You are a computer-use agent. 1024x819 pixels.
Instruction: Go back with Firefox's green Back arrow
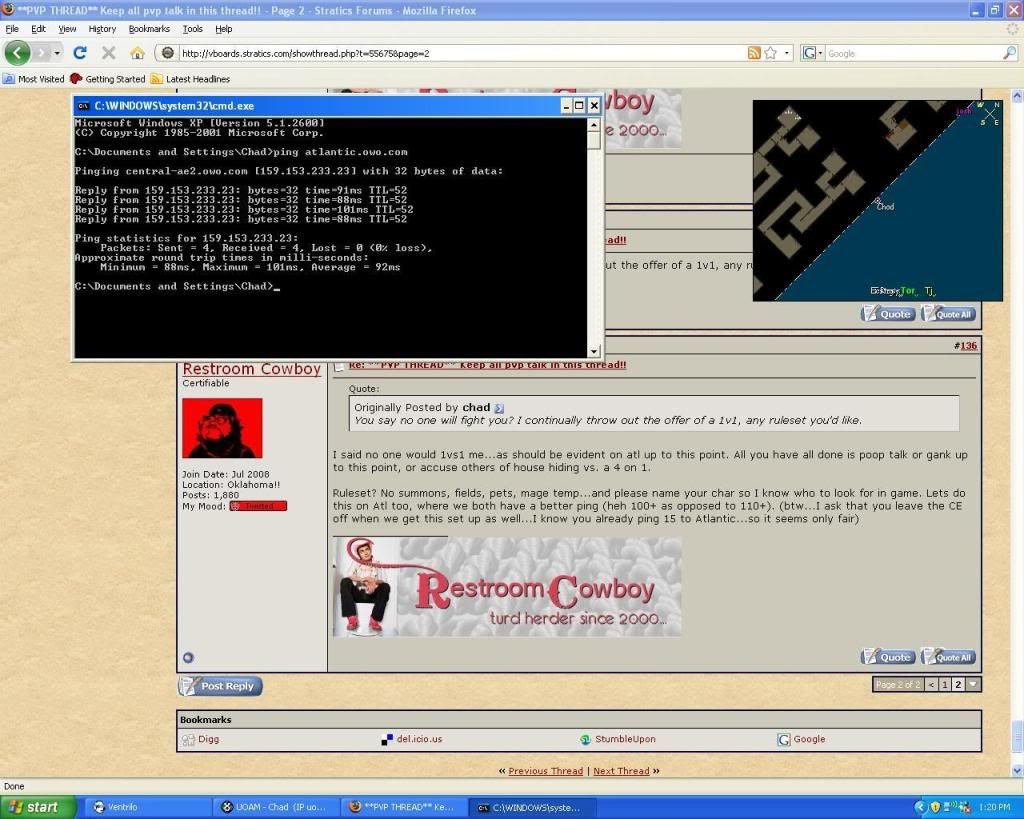17,53
